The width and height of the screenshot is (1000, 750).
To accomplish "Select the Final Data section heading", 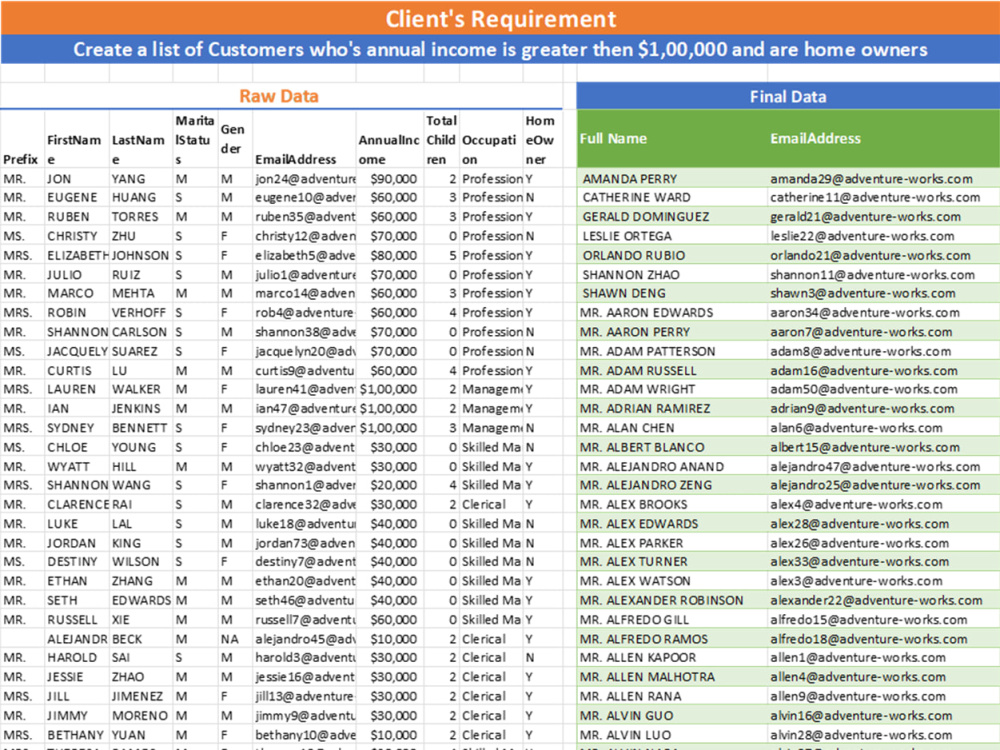I will 788,96.
